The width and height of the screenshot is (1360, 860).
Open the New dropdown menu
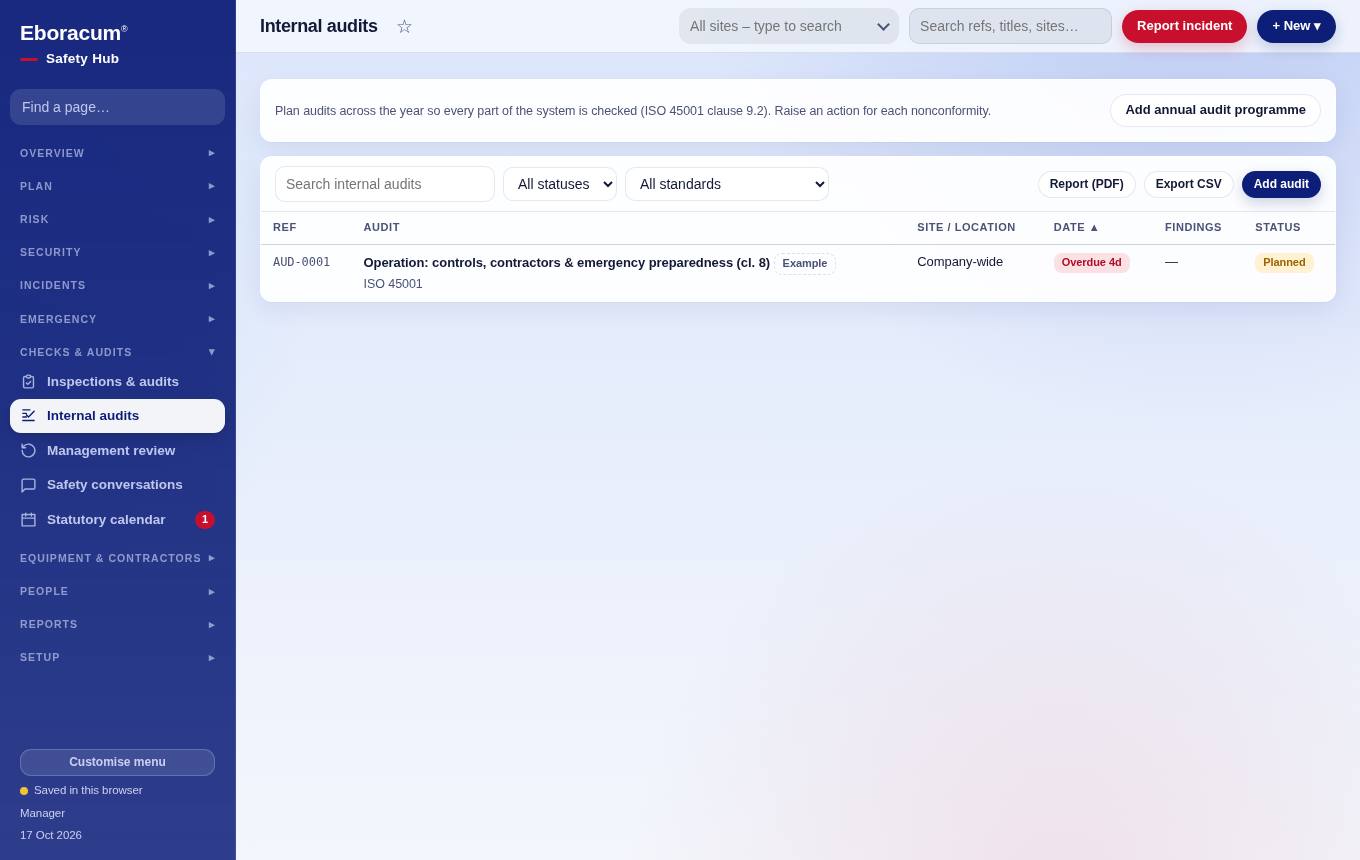(x=1296, y=26)
